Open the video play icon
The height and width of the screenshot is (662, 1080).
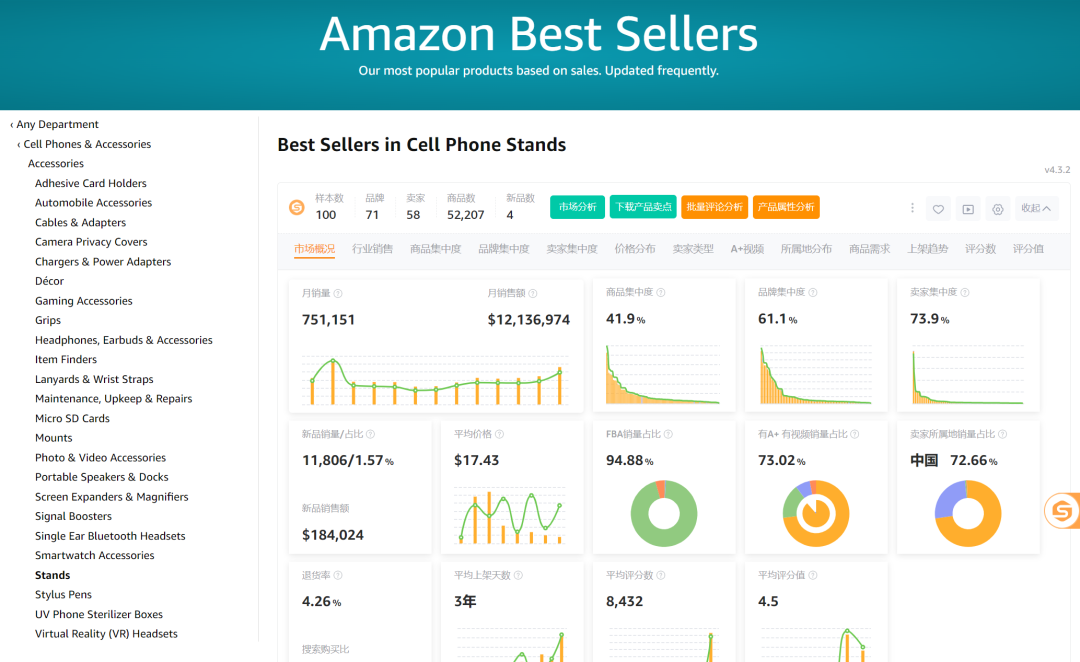pos(968,209)
